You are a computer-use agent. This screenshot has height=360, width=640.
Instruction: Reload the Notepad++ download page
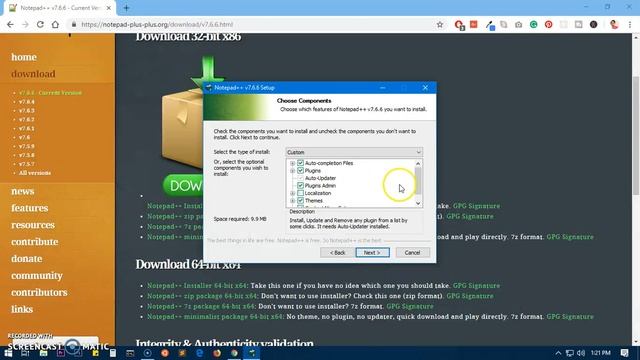40,24
